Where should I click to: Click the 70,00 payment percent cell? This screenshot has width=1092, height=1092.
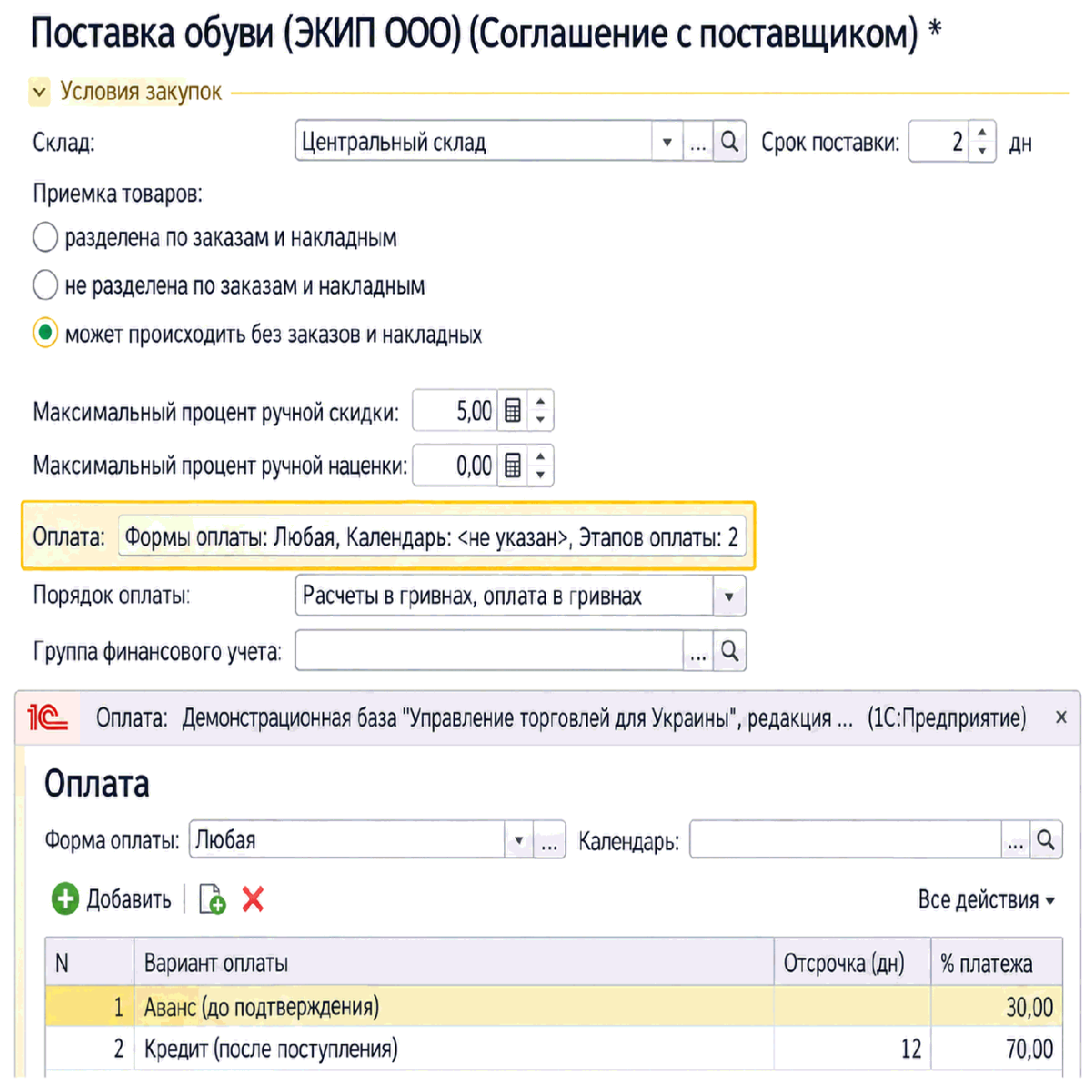(996, 1048)
